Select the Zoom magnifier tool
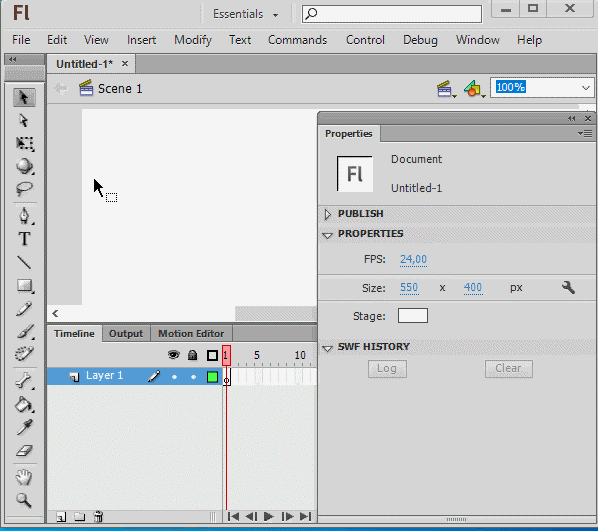 coord(24,500)
